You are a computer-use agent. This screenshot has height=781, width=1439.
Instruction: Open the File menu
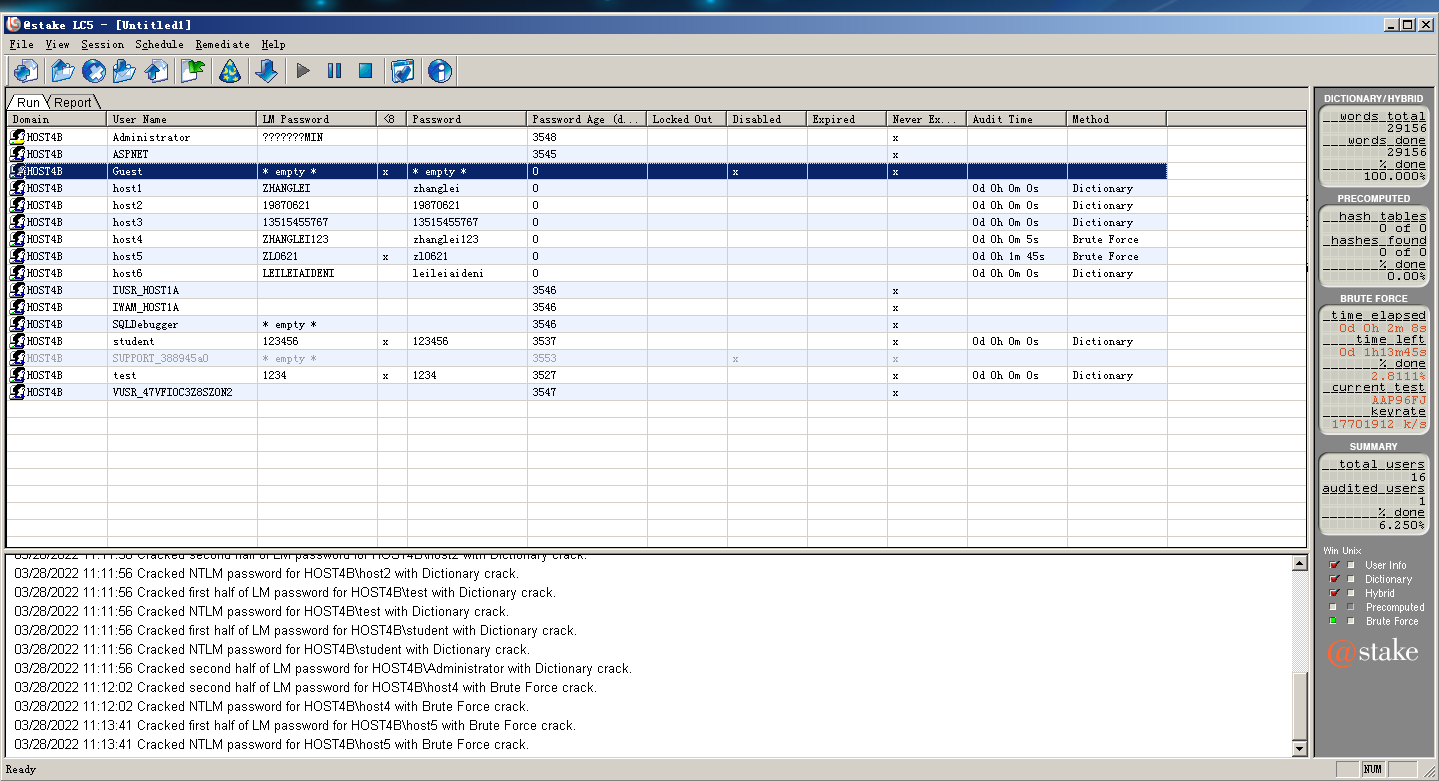pos(21,44)
